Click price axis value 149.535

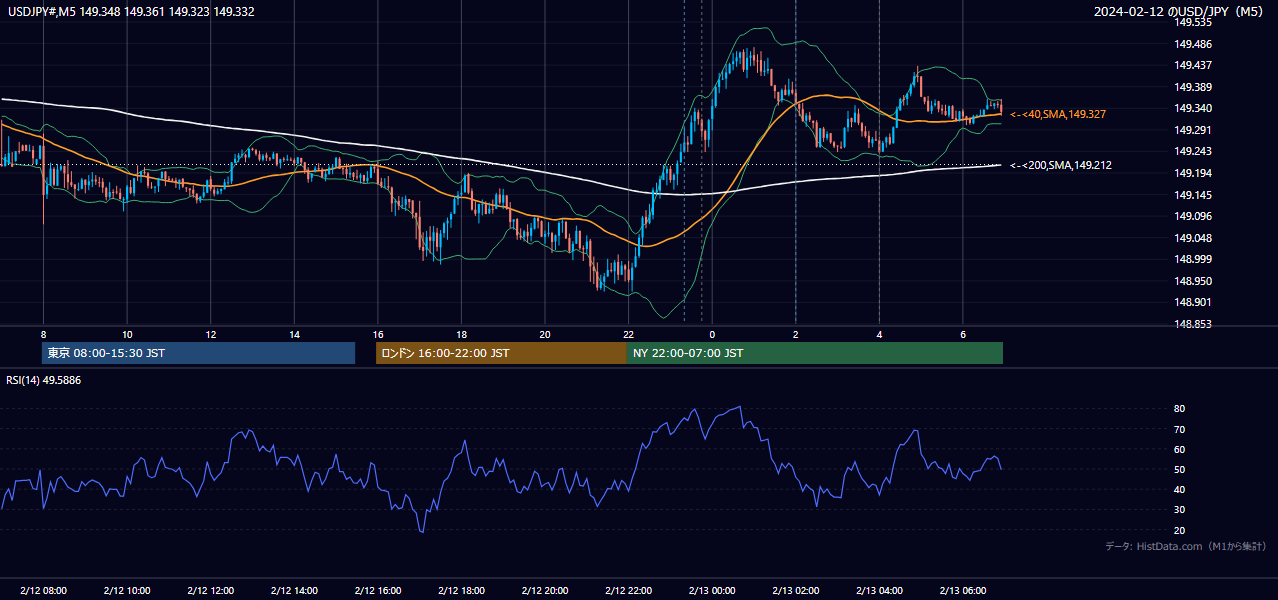point(1193,22)
